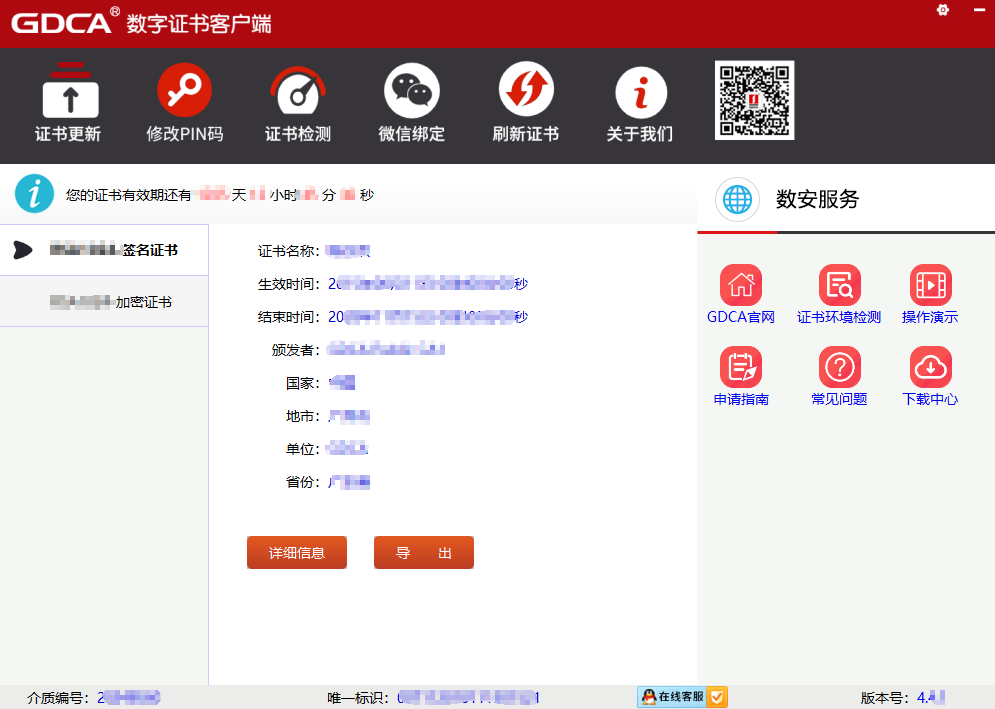995x709 pixels.
Task: Open 修改PIN码 to change the PIN
Action: click(x=184, y=93)
